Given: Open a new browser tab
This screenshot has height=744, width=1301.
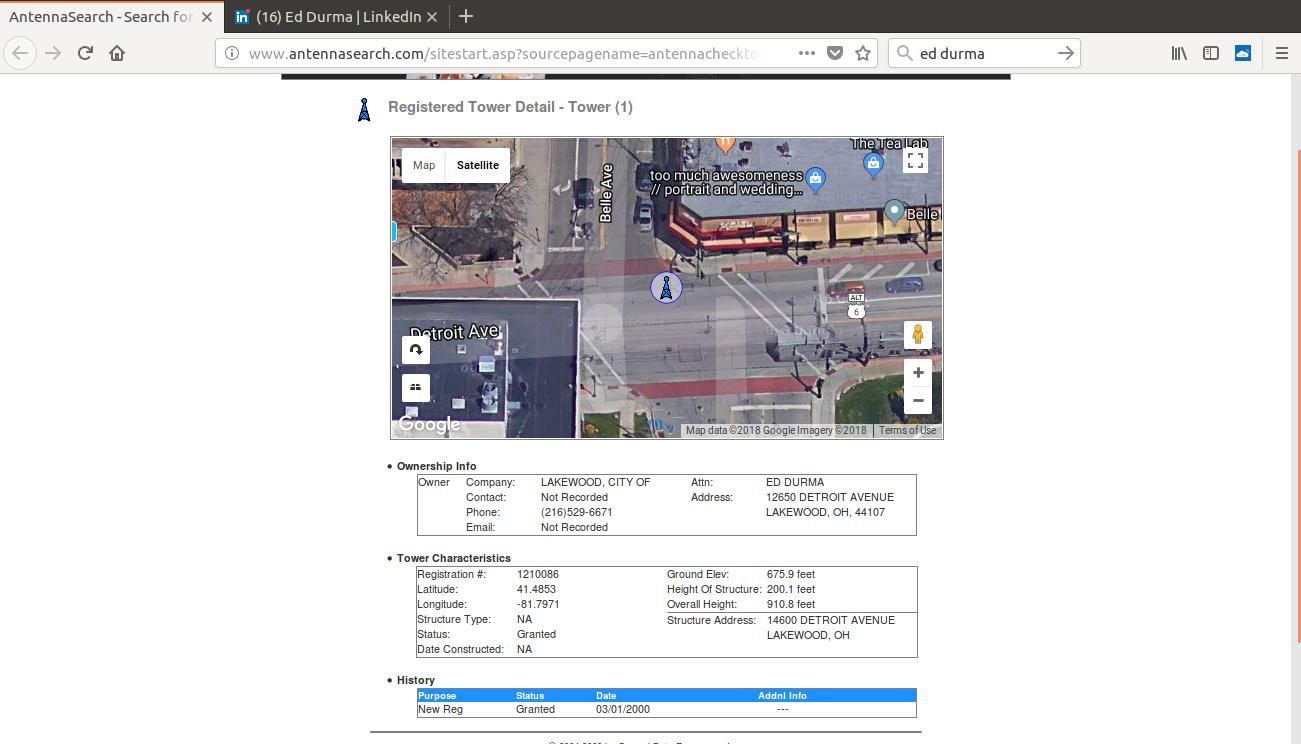Looking at the screenshot, I should (x=466, y=16).
